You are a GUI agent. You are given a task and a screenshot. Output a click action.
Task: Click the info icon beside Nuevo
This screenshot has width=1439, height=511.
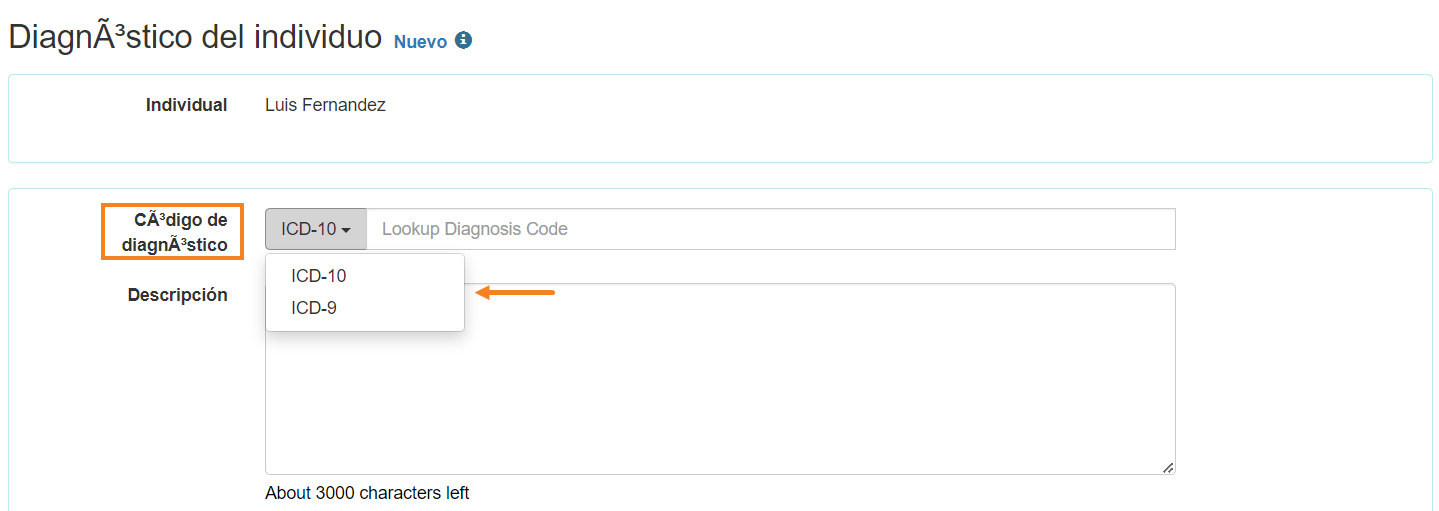[x=463, y=41]
